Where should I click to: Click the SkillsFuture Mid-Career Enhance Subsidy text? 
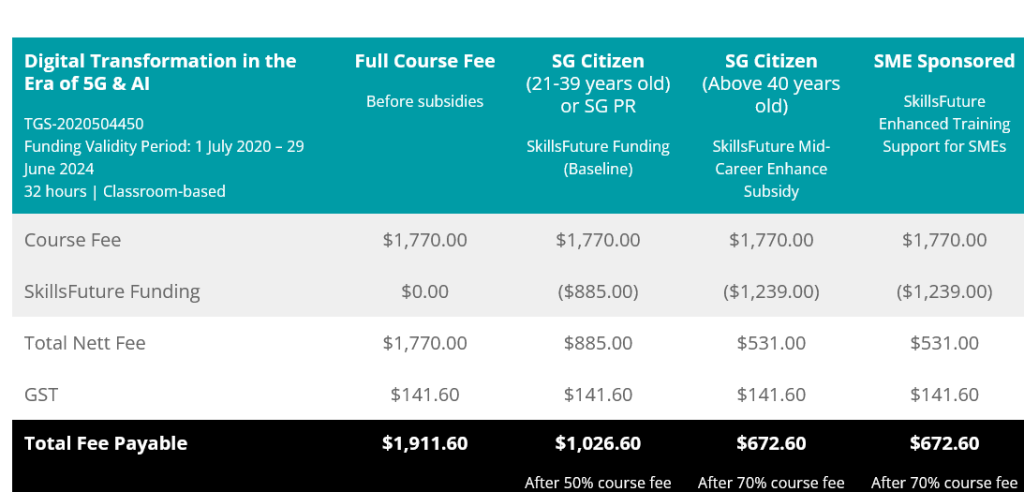771,169
